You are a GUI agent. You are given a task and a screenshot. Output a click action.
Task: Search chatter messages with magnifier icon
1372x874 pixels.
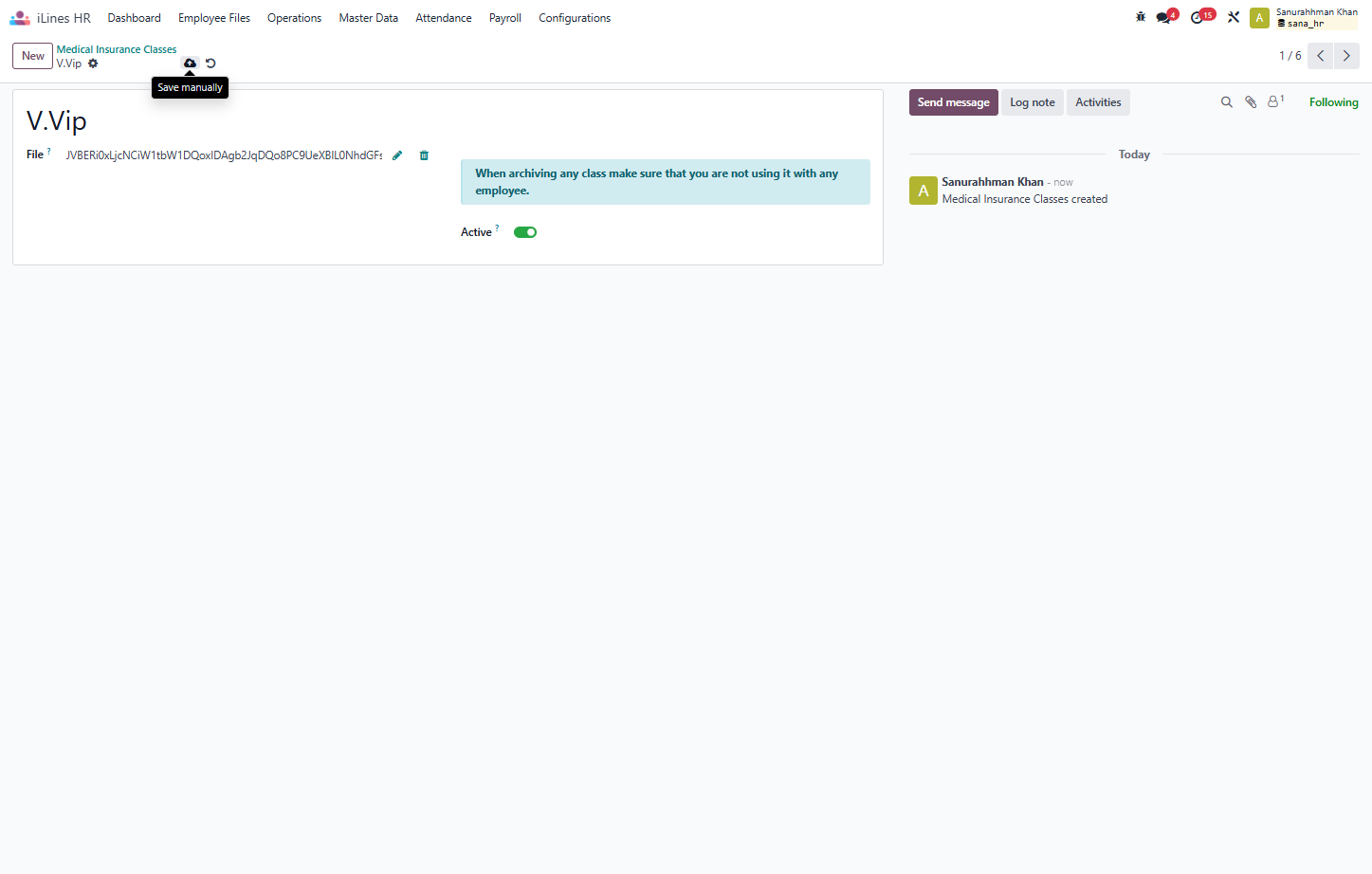point(1227,102)
